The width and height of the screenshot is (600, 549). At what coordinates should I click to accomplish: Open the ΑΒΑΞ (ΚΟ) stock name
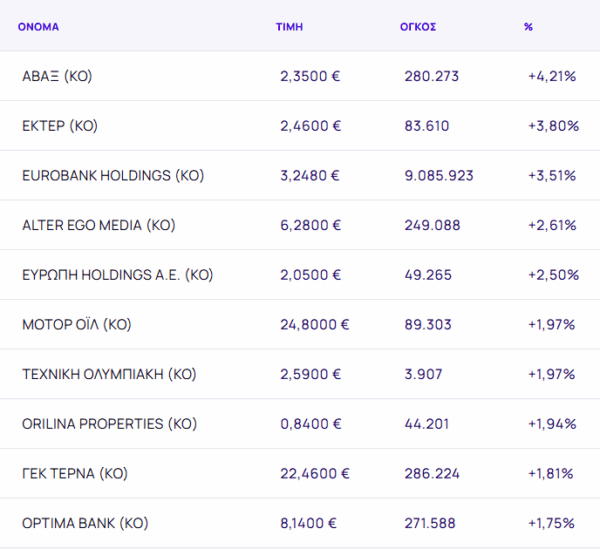[x=57, y=76]
